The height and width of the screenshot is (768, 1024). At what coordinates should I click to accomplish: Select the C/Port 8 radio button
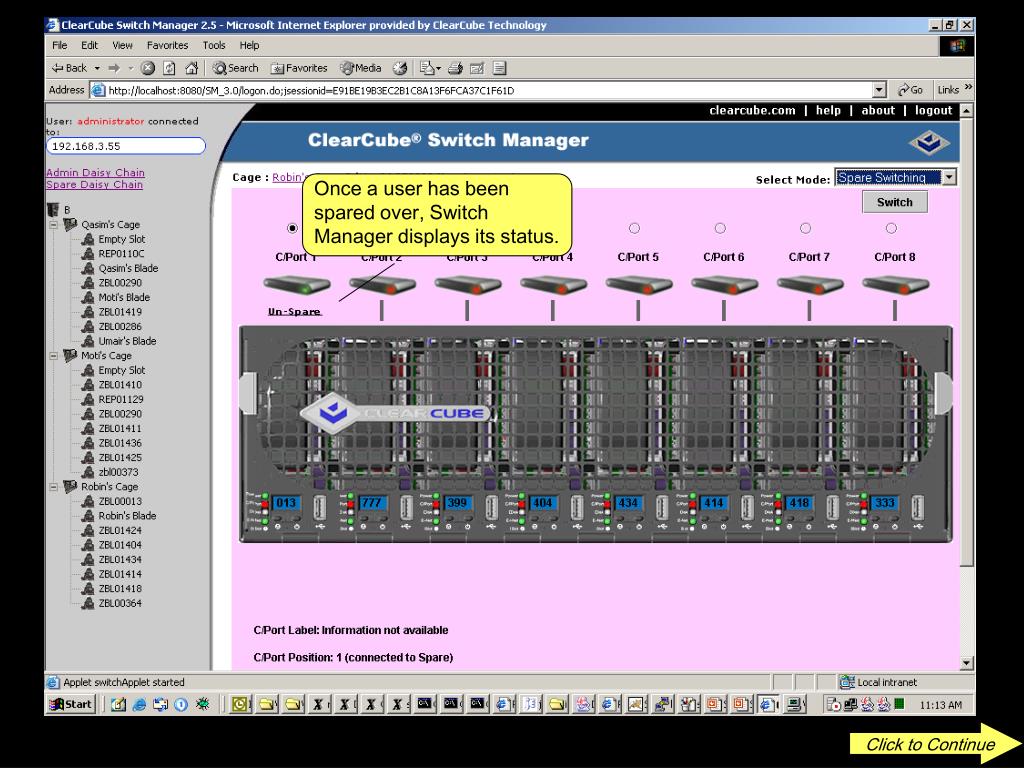(891, 228)
